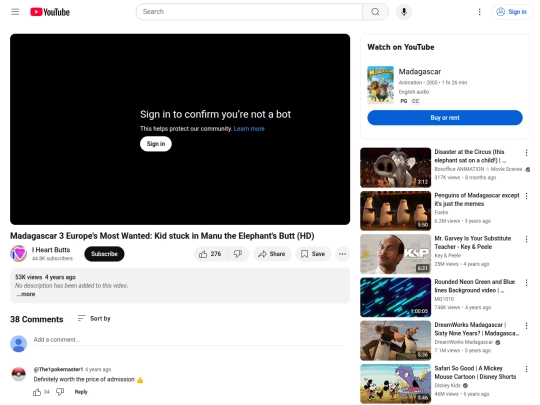Click the search magnifier button

tap(375, 12)
